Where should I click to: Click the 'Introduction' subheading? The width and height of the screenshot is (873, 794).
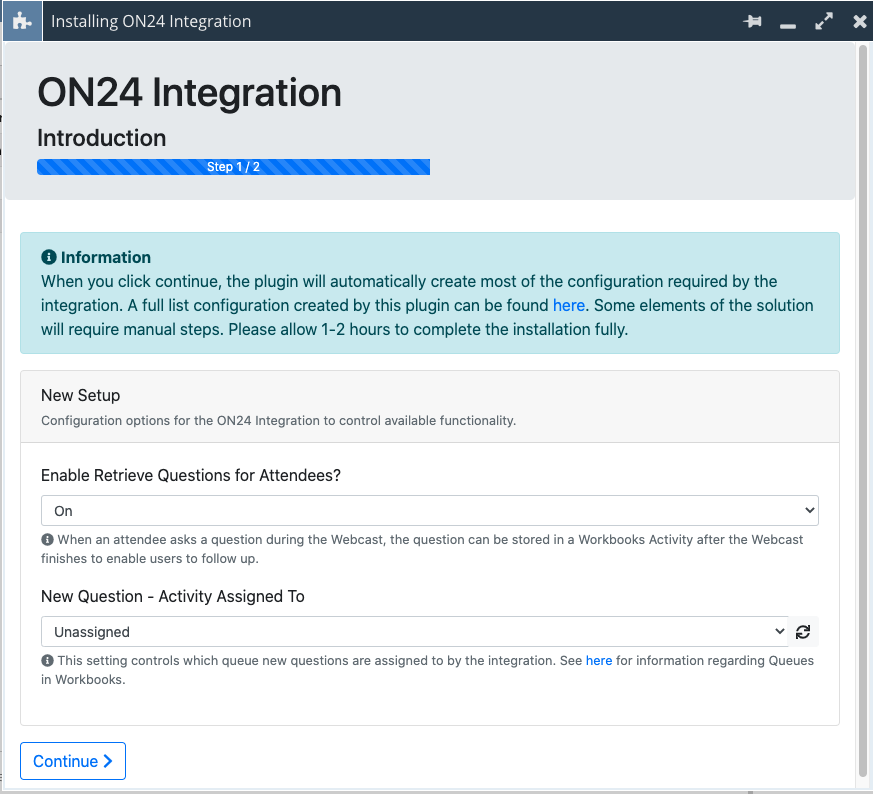(102, 138)
